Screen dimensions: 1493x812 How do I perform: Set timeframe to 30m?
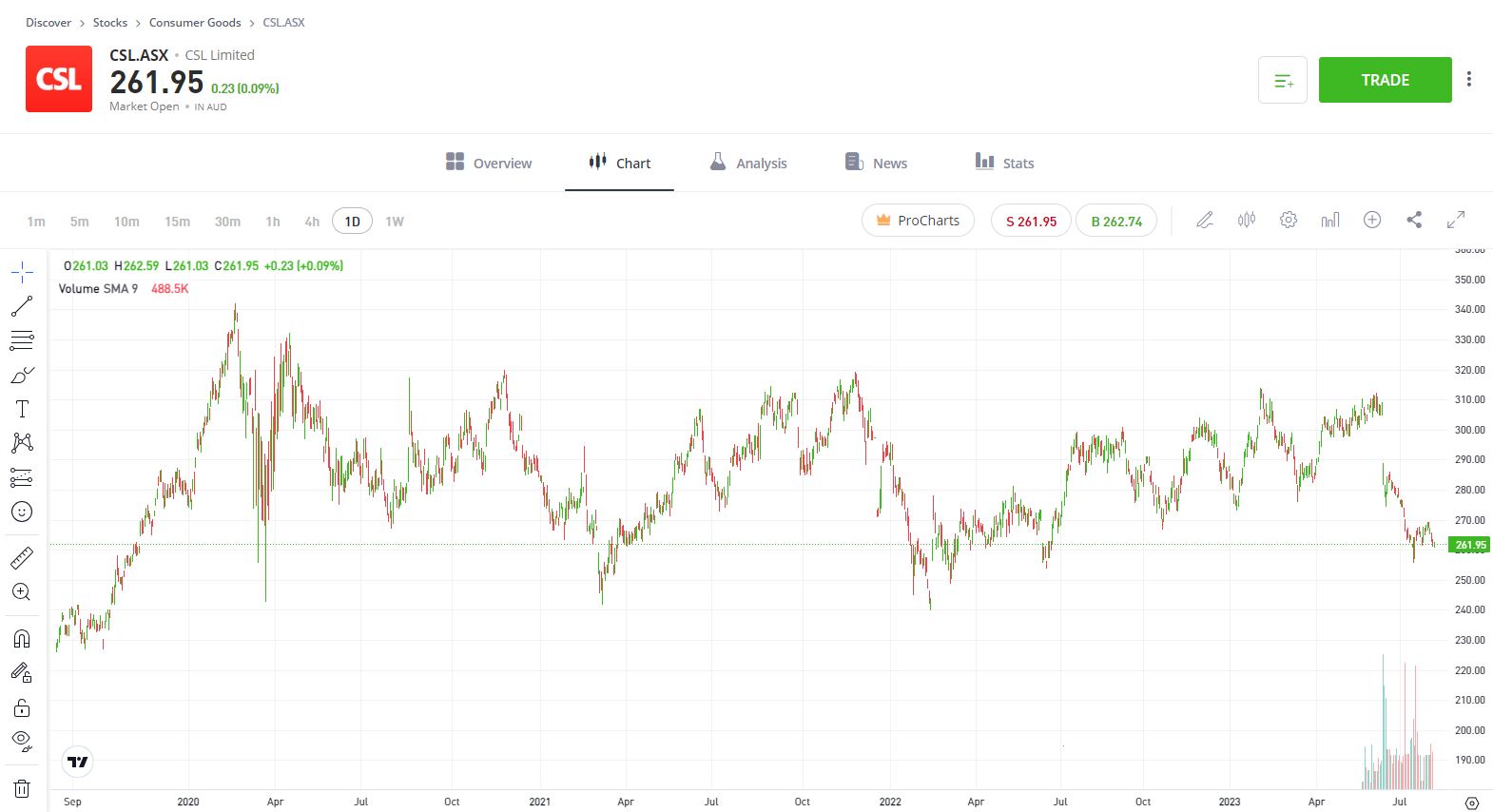tap(227, 222)
